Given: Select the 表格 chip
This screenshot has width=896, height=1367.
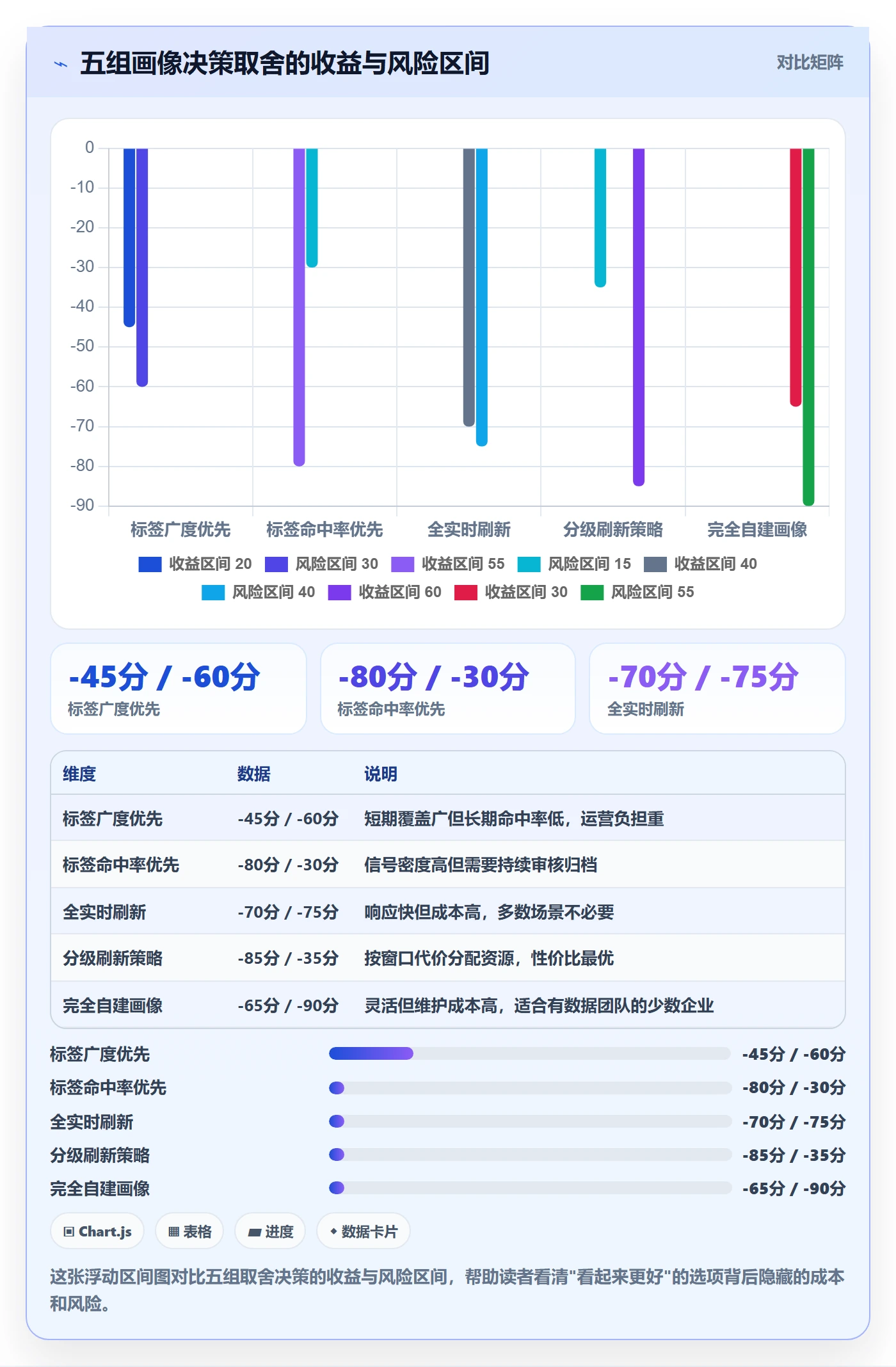Looking at the screenshot, I should [x=189, y=1231].
